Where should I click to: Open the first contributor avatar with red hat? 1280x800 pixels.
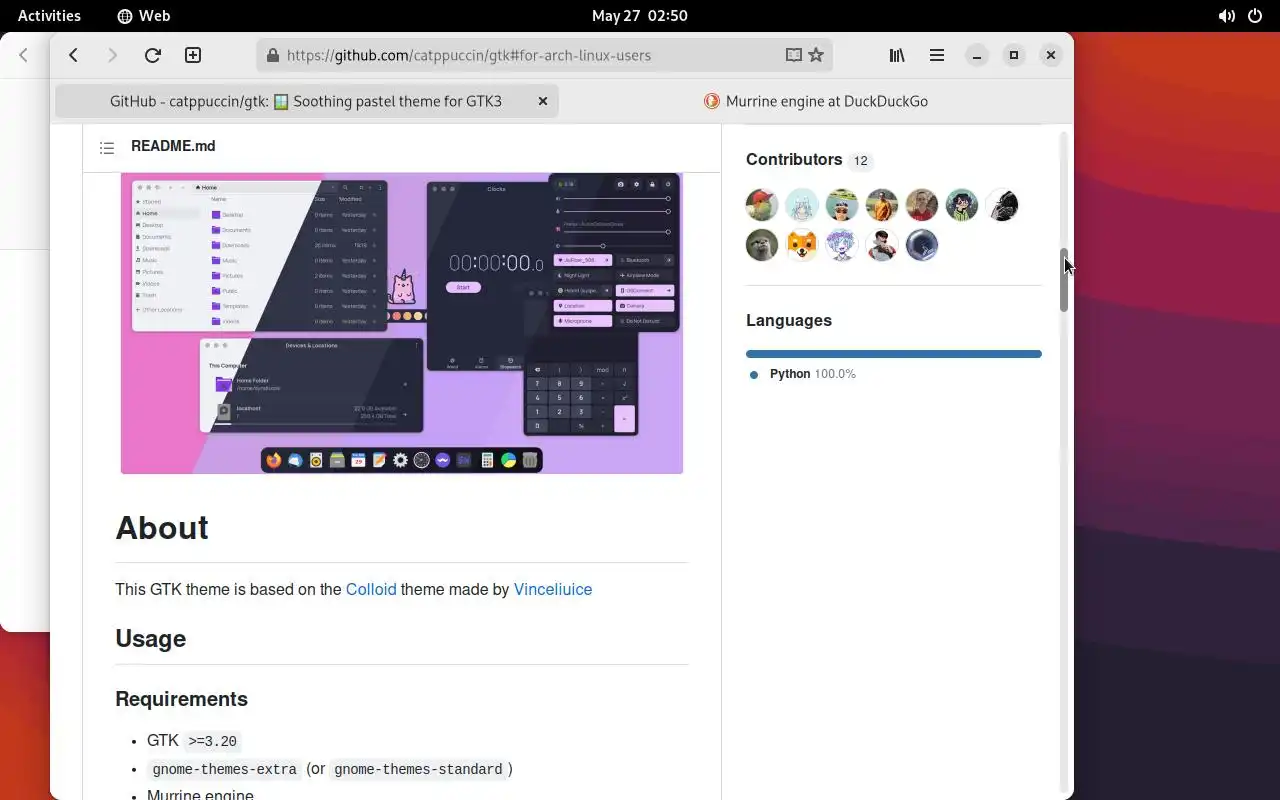coord(762,205)
